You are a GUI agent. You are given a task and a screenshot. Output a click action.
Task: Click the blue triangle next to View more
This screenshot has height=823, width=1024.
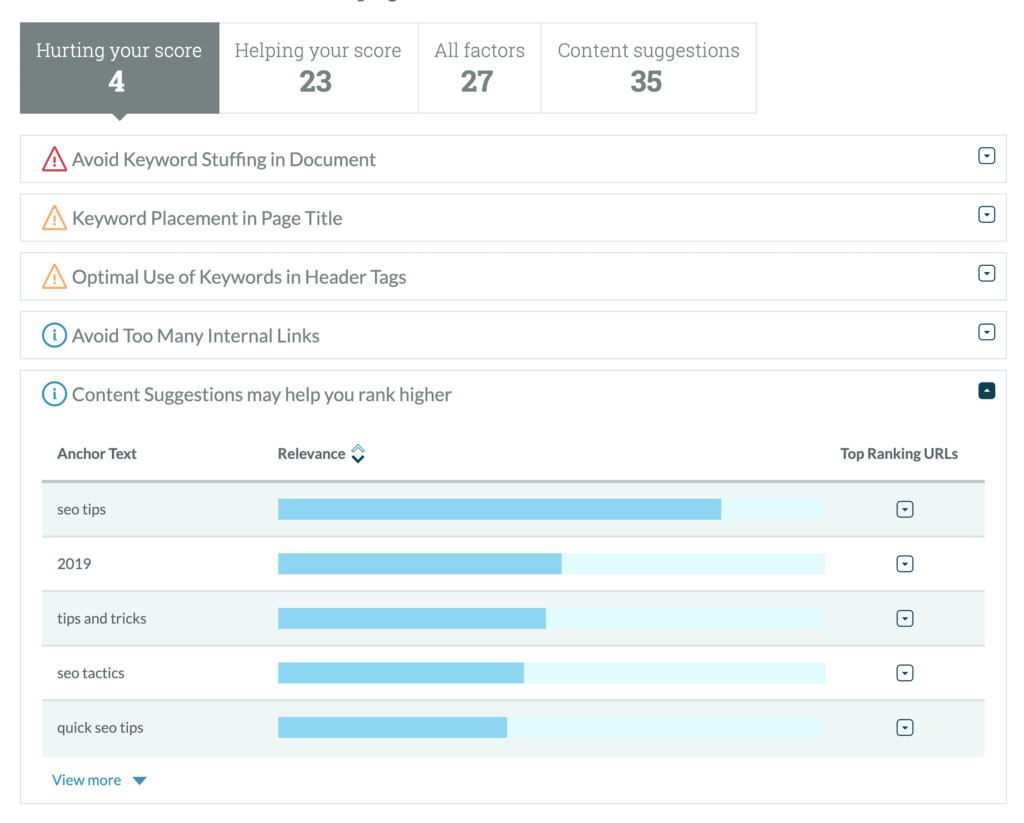[140, 781]
